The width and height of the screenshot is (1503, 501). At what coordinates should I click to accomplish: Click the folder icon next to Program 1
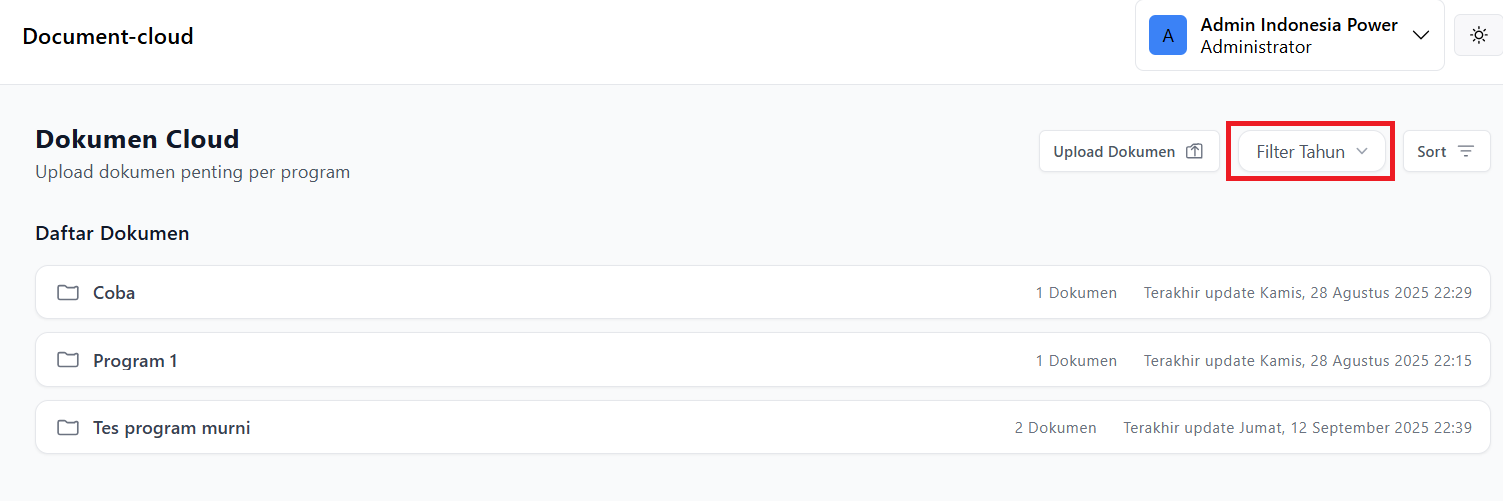tap(68, 360)
